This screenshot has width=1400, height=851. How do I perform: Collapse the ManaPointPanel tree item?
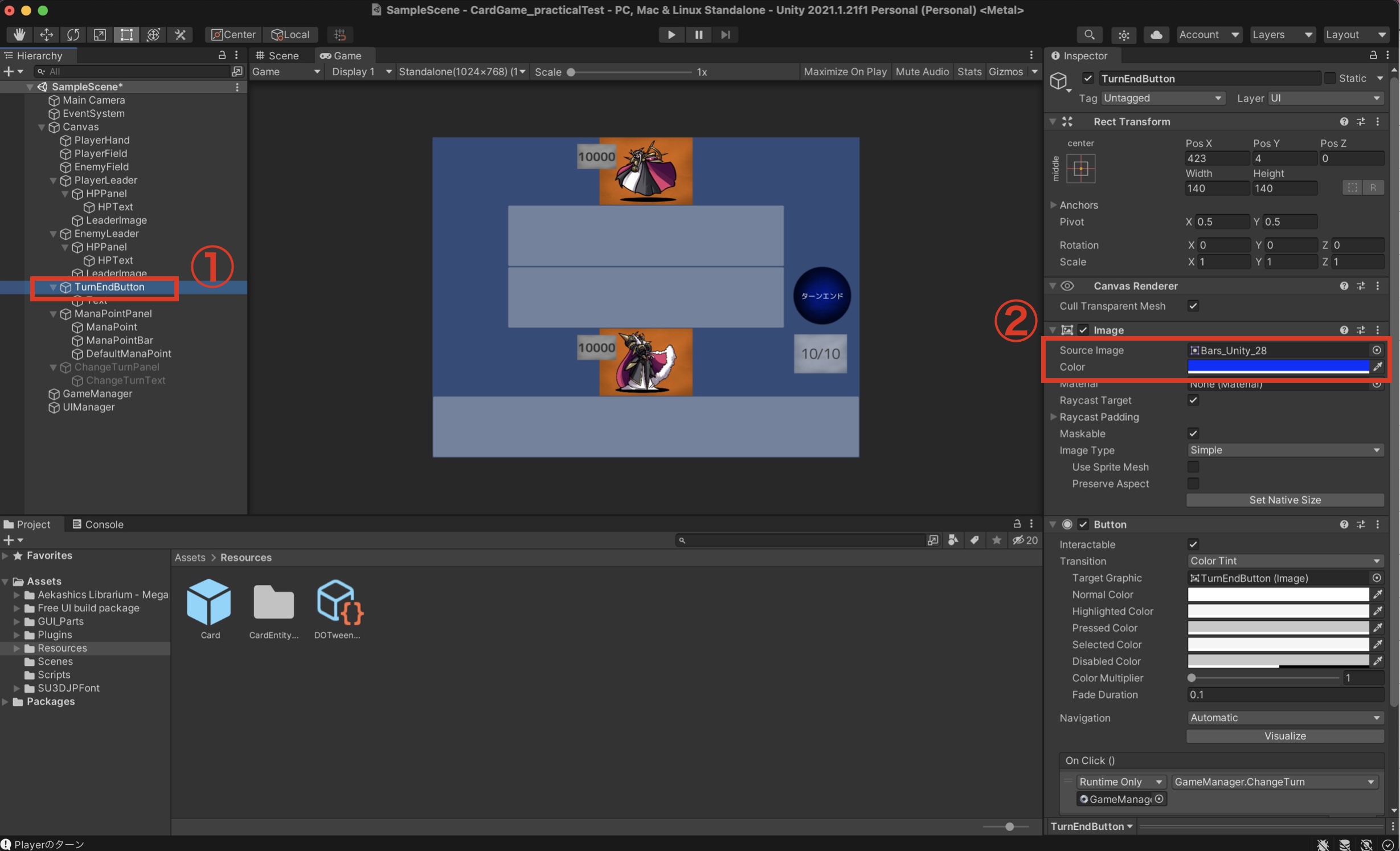coord(53,314)
